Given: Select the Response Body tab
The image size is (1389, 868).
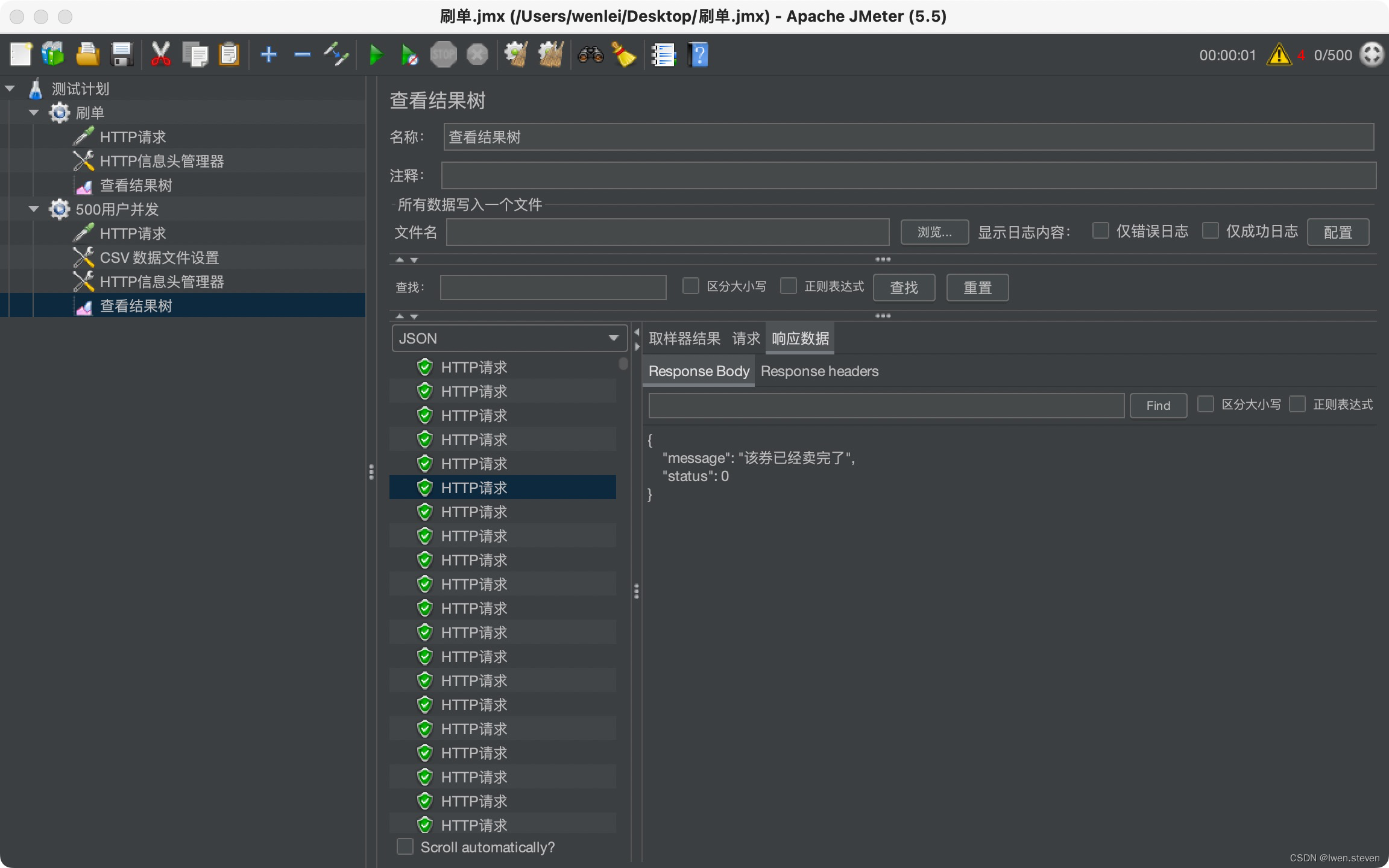Looking at the screenshot, I should [699, 371].
